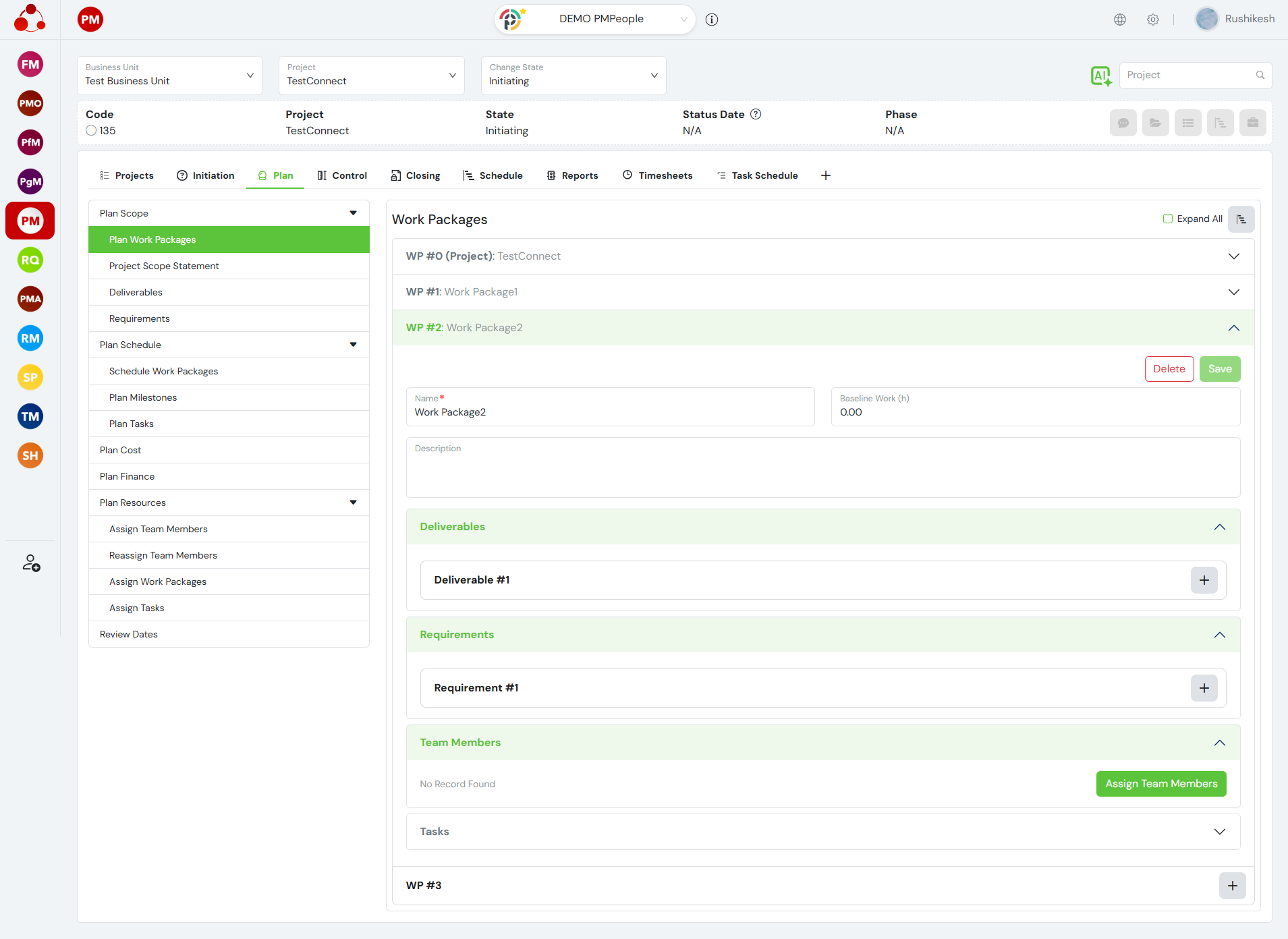Open the language globe icon
The height and width of the screenshot is (939, 1288).
point(1120,20)
